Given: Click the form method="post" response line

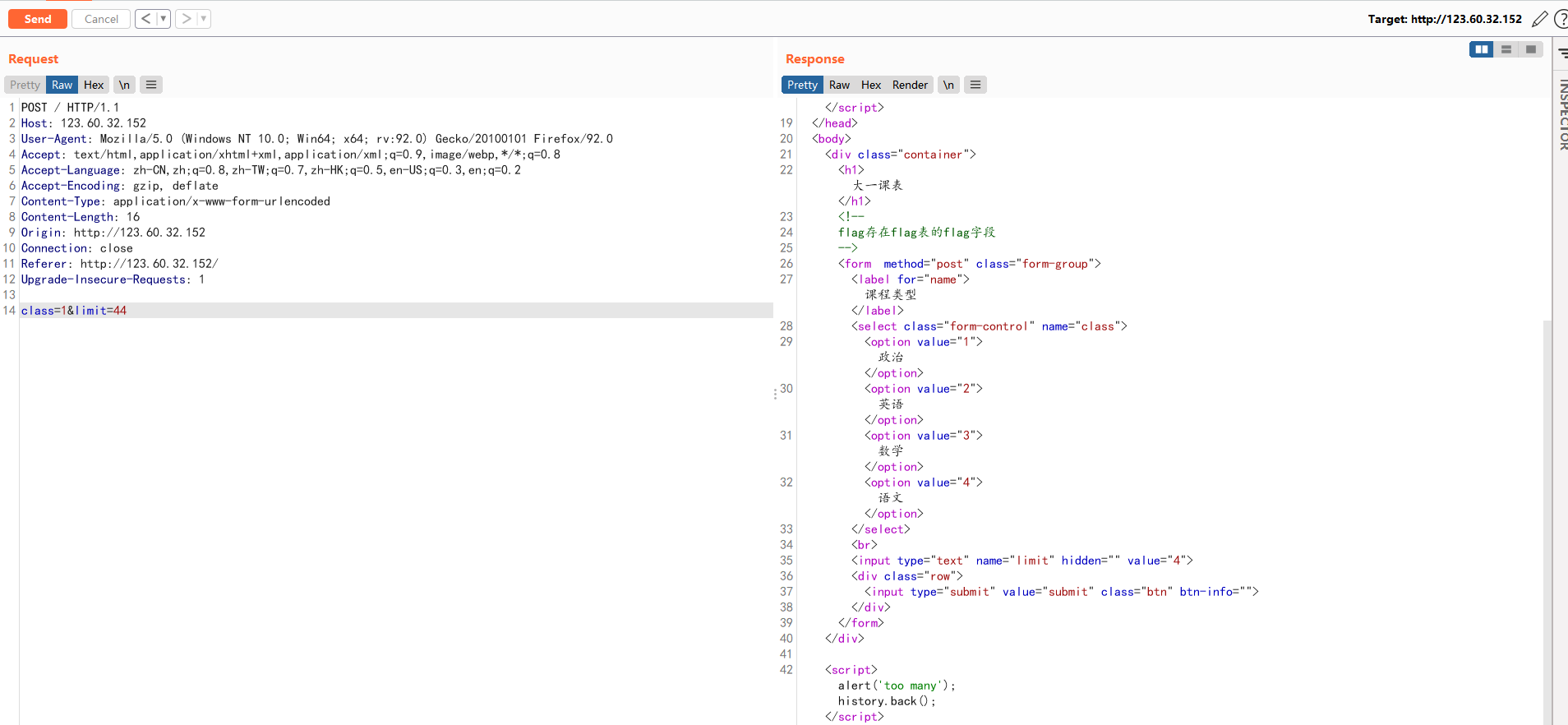Looking at the screenshot, I should tap(970, 264).
